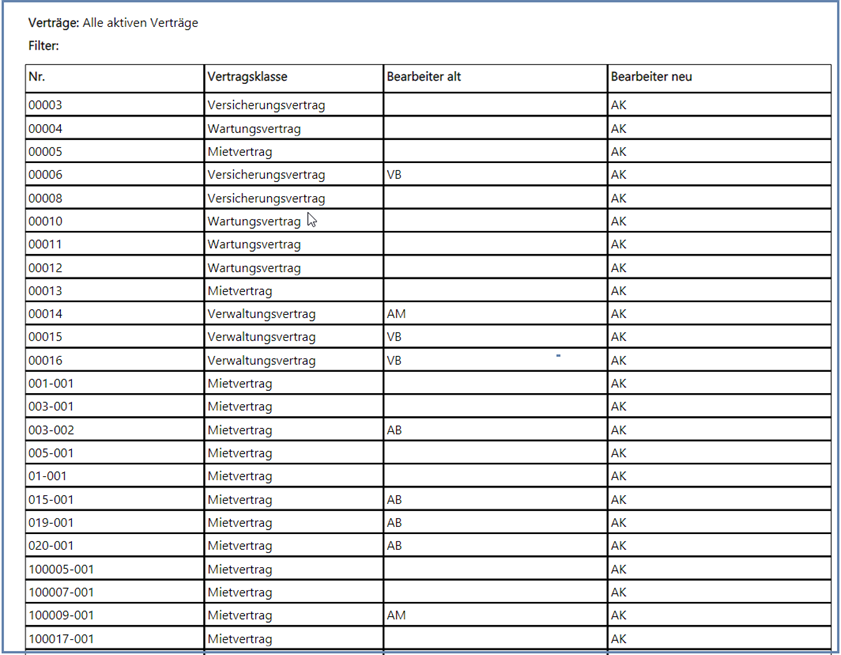The width and height of the screenshot is (841, 655).
Task: Click contract number 100009-001
Action: (x=61, y=616)
